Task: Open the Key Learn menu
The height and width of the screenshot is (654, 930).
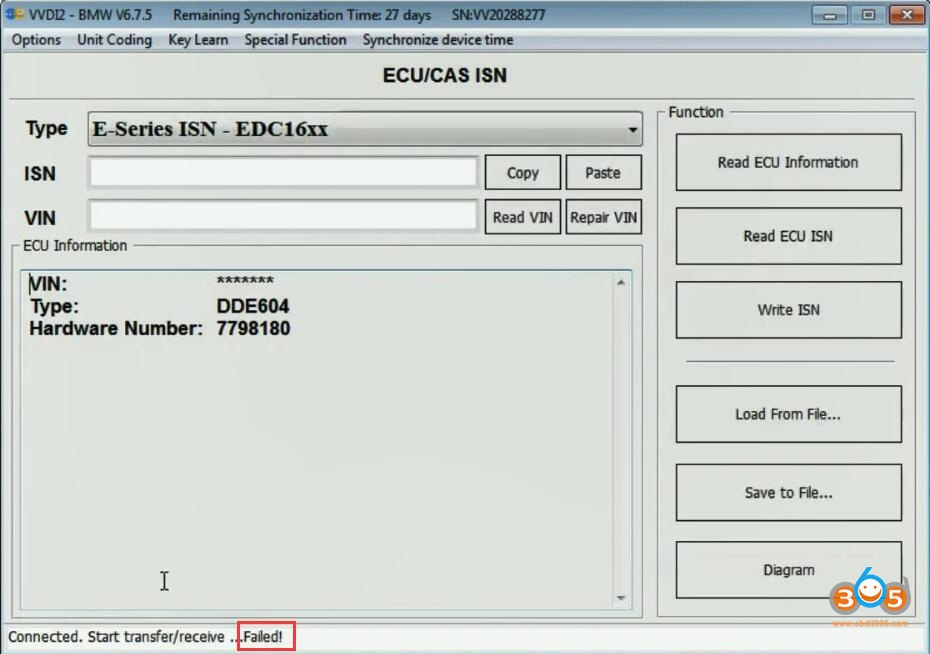Action: [x=198, y=40]
